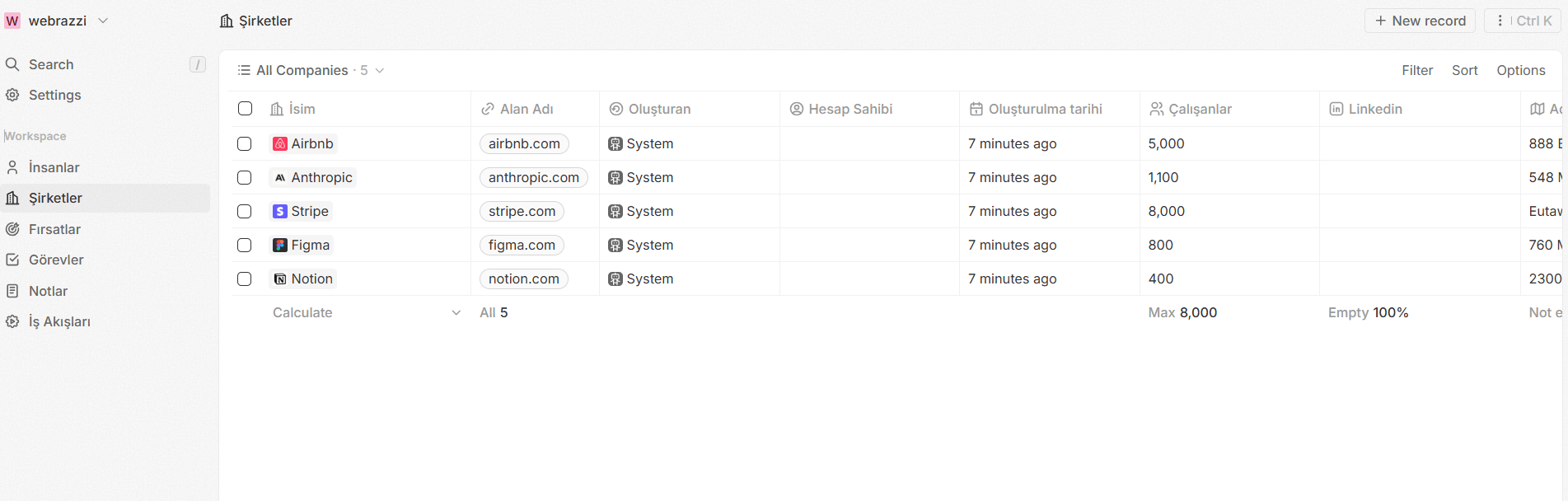Click the plus icon in New record
1568x501 pixels.
[1381, 21]
